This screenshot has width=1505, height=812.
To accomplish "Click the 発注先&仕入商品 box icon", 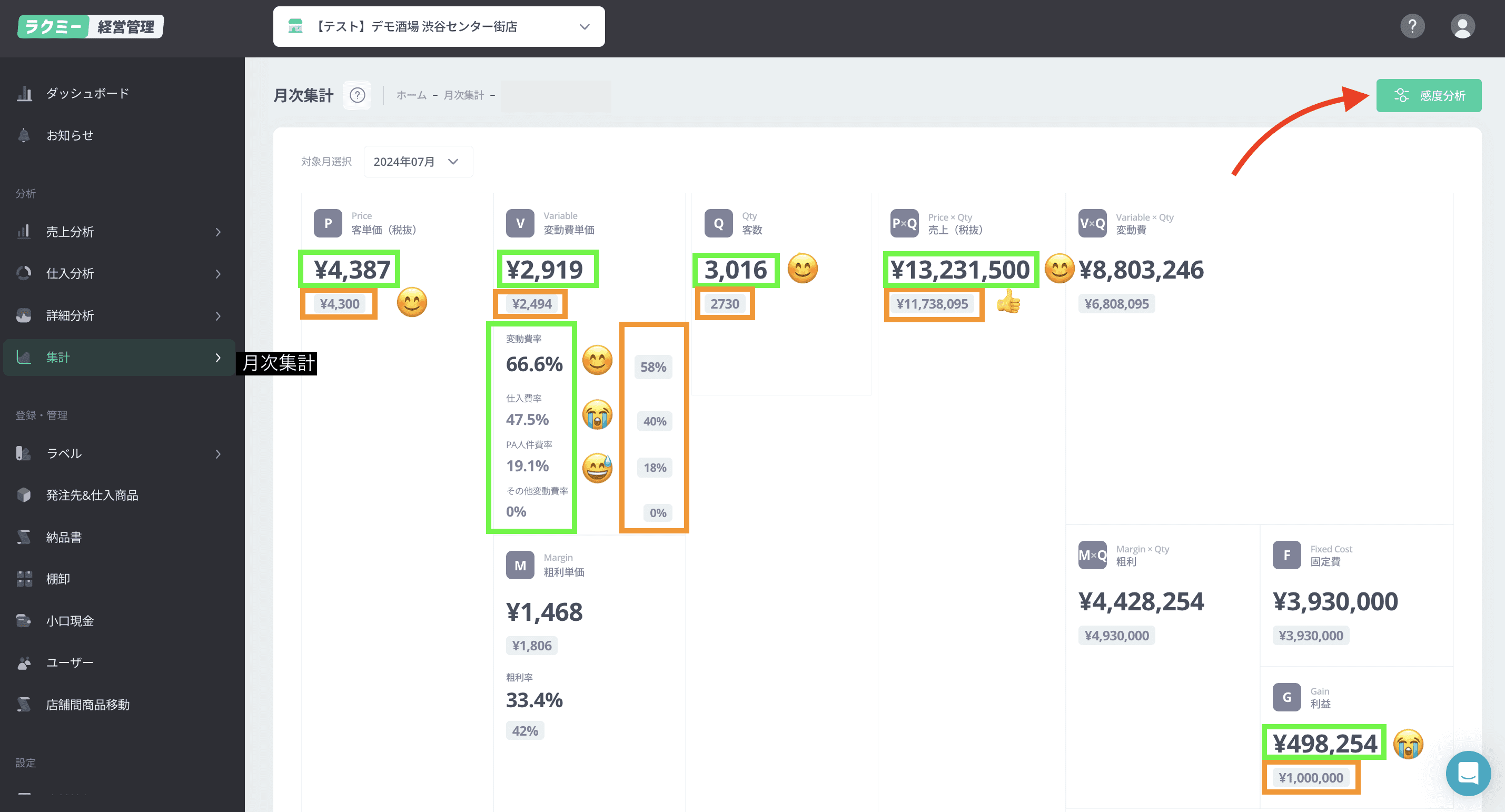I will (x=24, y=496).
